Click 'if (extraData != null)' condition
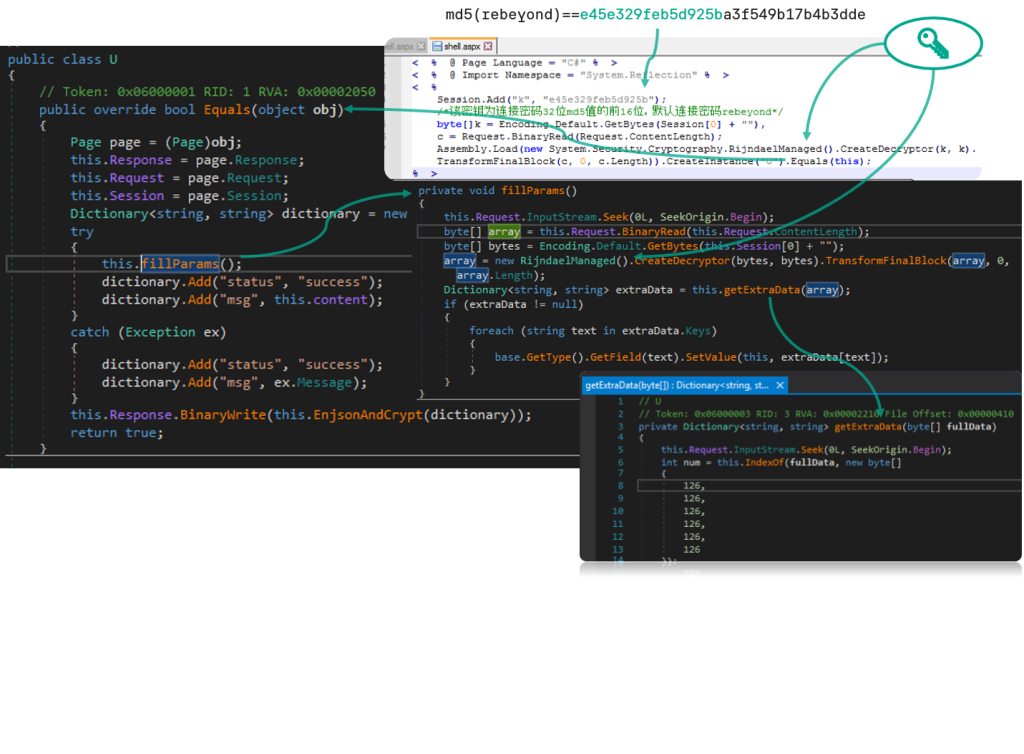The image size is (1024, 754). [x=513, y=304]
